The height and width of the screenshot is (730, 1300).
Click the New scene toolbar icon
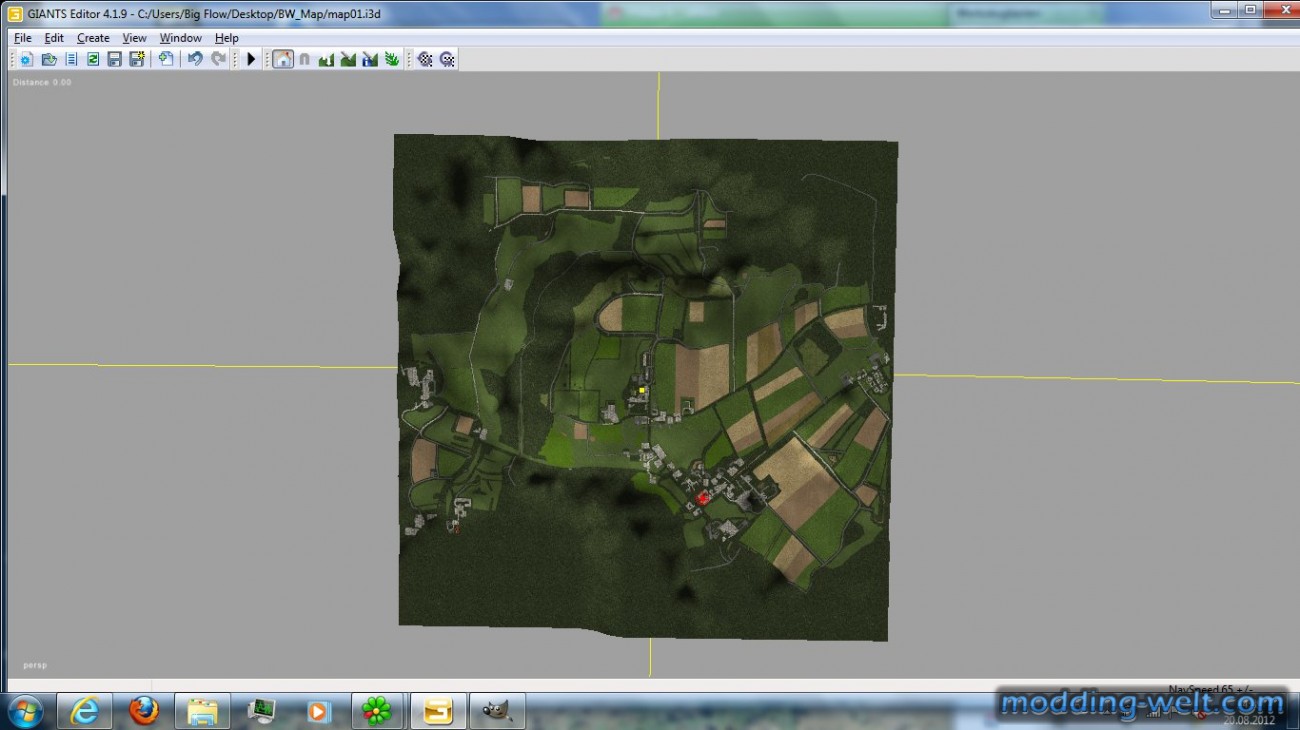coord(27,59)
